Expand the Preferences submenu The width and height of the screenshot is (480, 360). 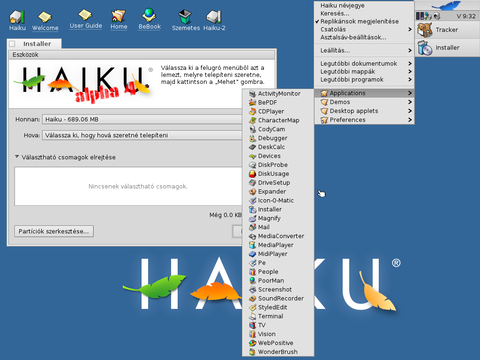point(364,120)
